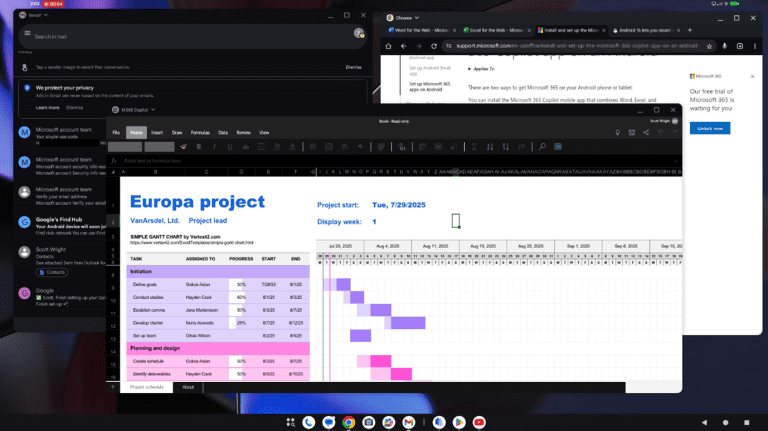Click the select-all corner triangle in Excel

click(x=114, y=172)
